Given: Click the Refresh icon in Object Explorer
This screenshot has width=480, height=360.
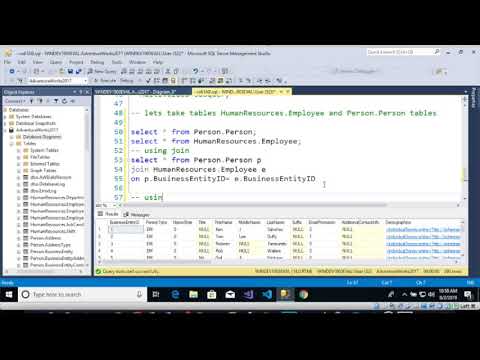Looking at the screenshot, I should (x=64, y=101).
